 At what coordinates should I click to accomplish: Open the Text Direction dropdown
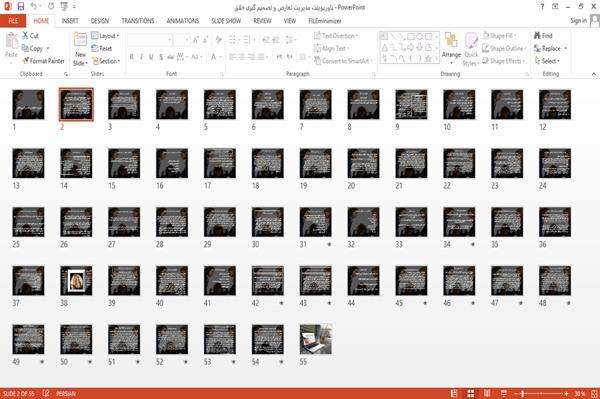coord(336,36)
